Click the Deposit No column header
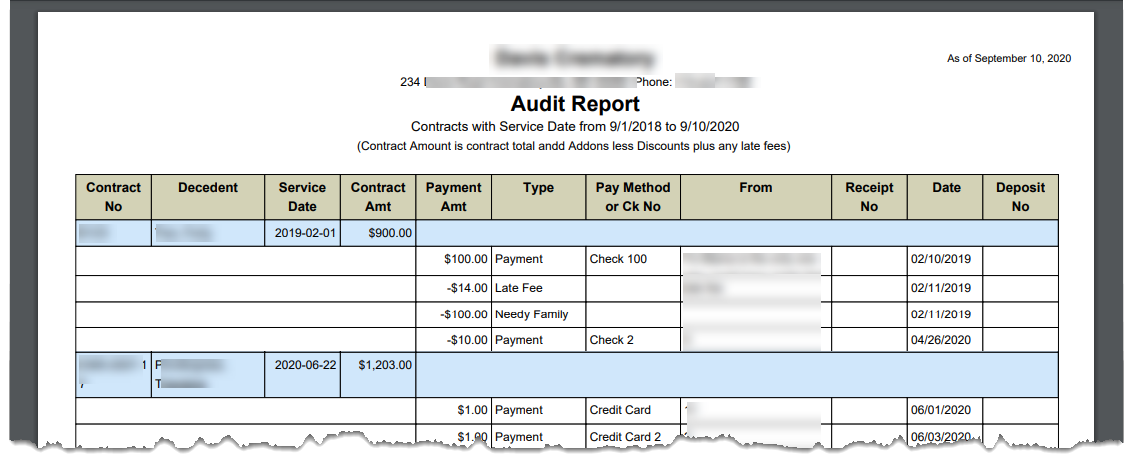The image size is (1135, 473). tap(1021, 197)
